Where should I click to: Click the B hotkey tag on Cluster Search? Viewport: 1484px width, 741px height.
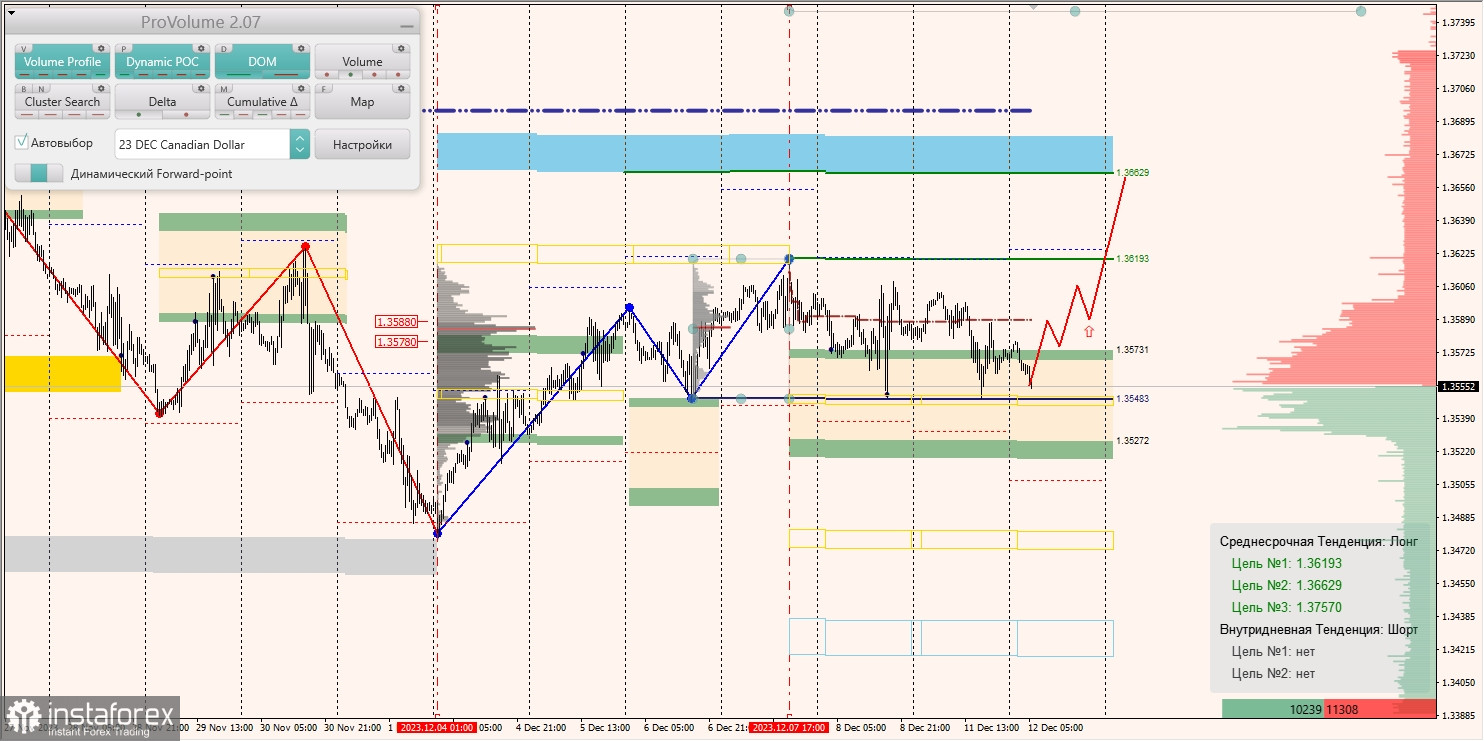point(24,88)
